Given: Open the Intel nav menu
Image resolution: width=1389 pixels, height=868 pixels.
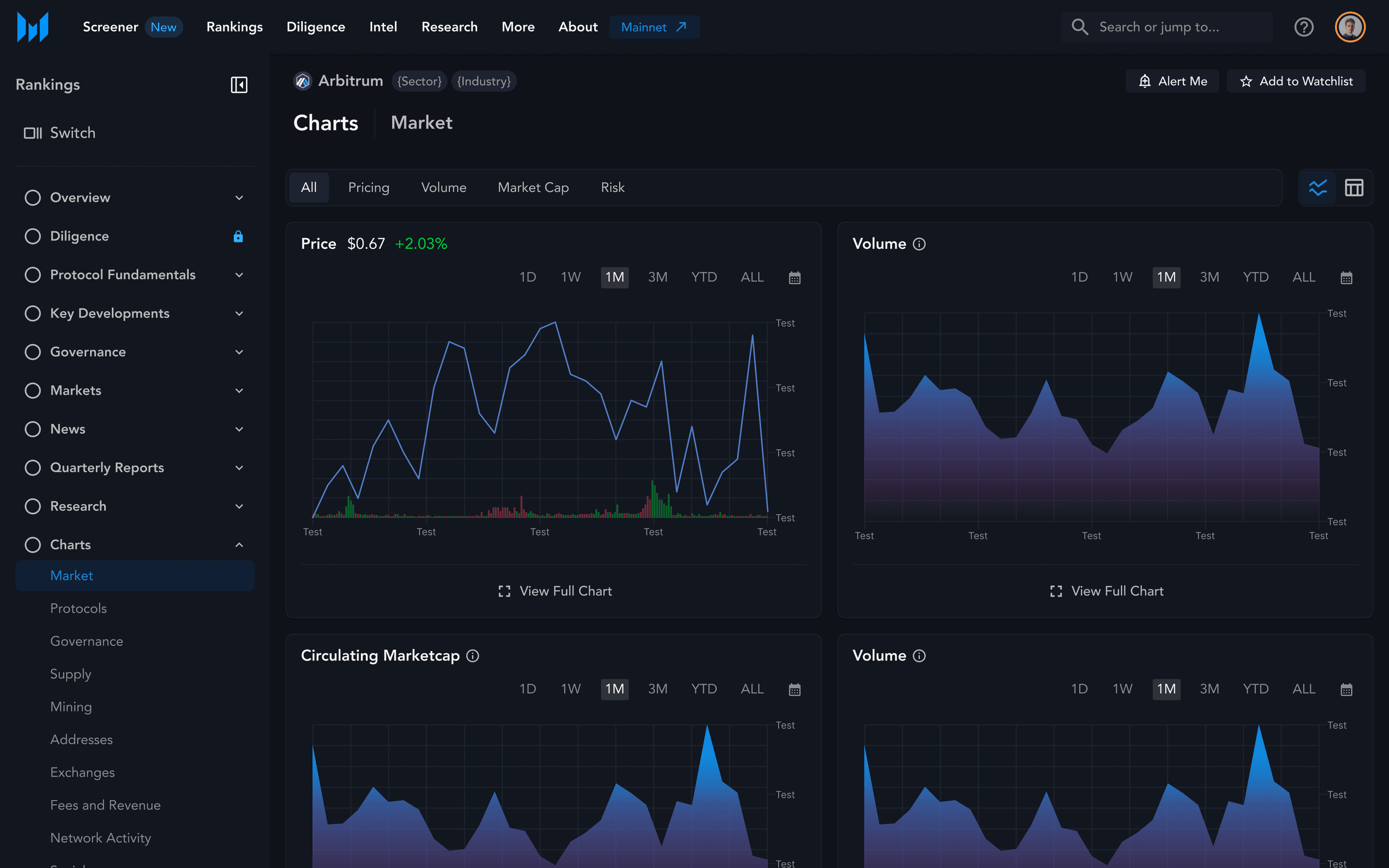Looking at the screenshot, I should (x=383, y=27).
